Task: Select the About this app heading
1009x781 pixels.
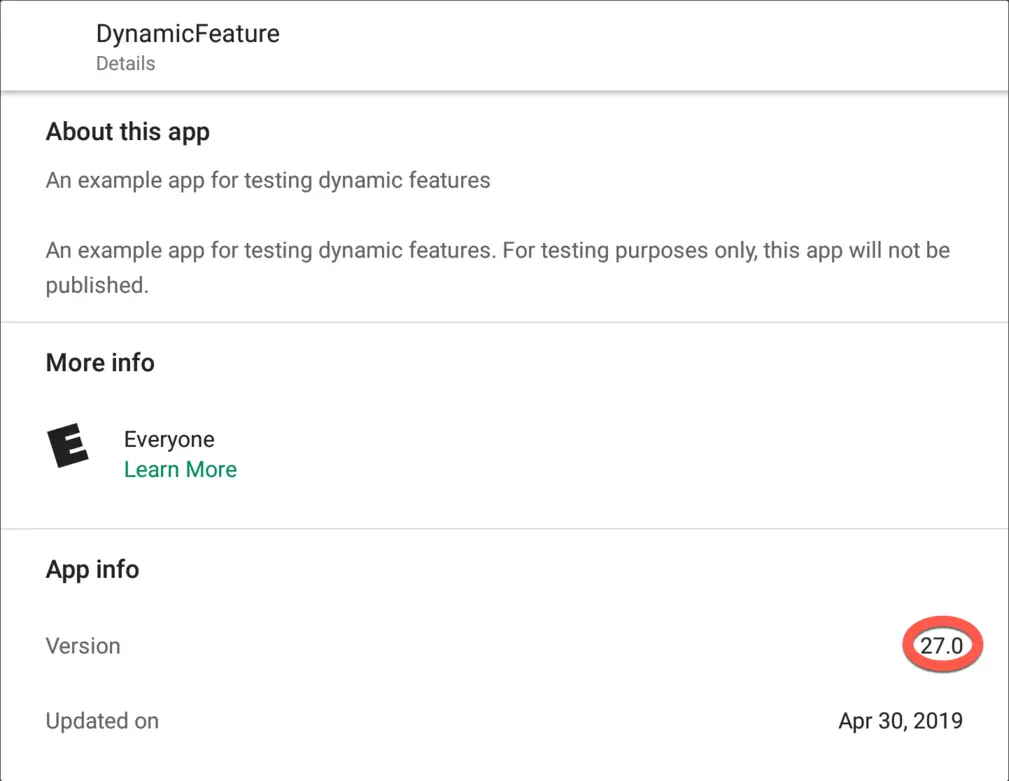Action: pos(127,132)
